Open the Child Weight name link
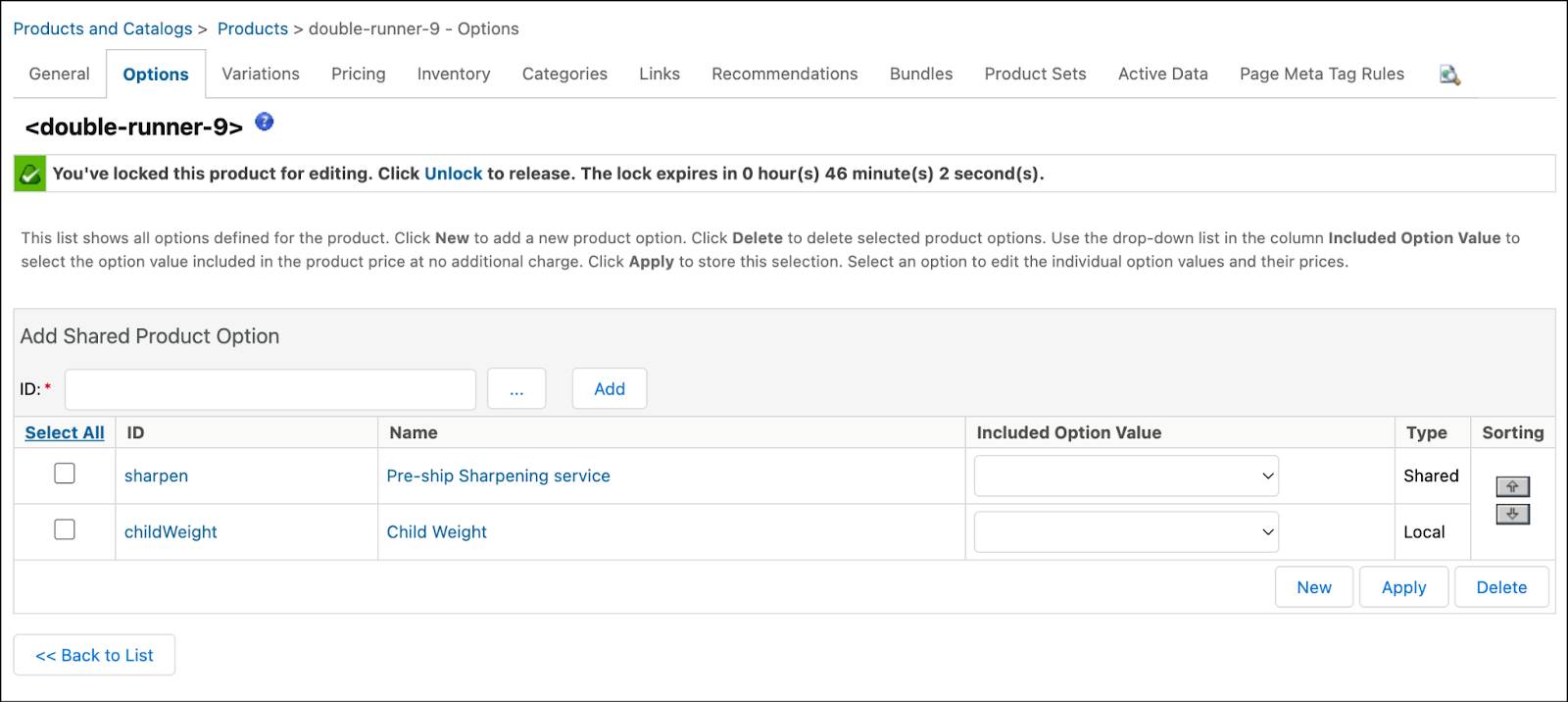 coord(436,531)
